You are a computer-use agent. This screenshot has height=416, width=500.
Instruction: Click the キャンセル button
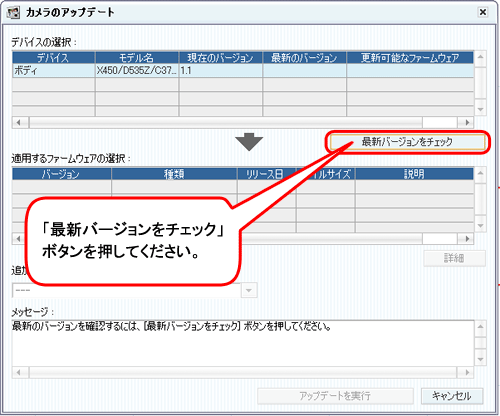click(452, 396)
